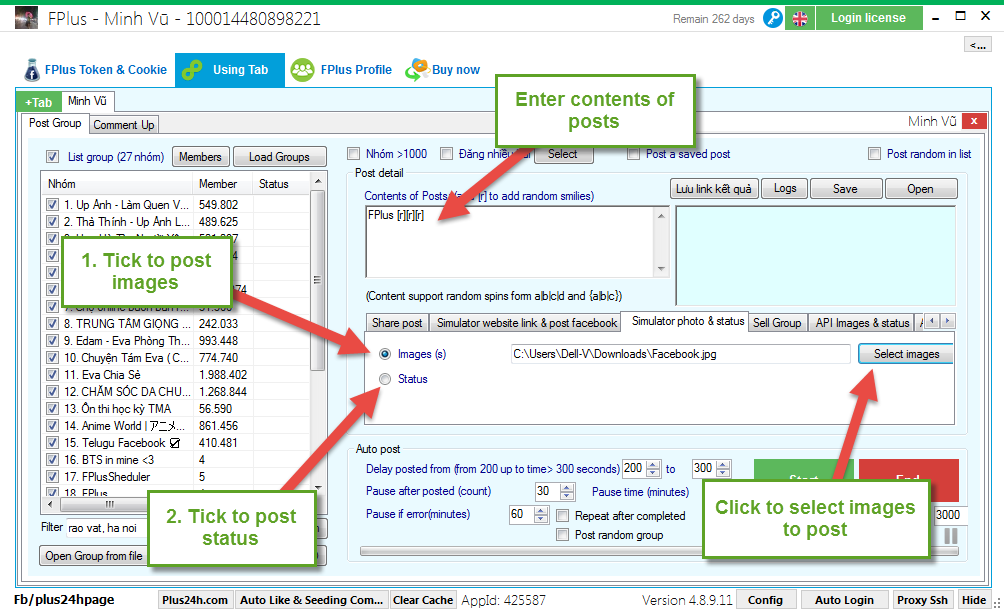This screenshot has width=1004, height=612.
Task: Click Save in Post detail
Action: (x=845, y=189)
